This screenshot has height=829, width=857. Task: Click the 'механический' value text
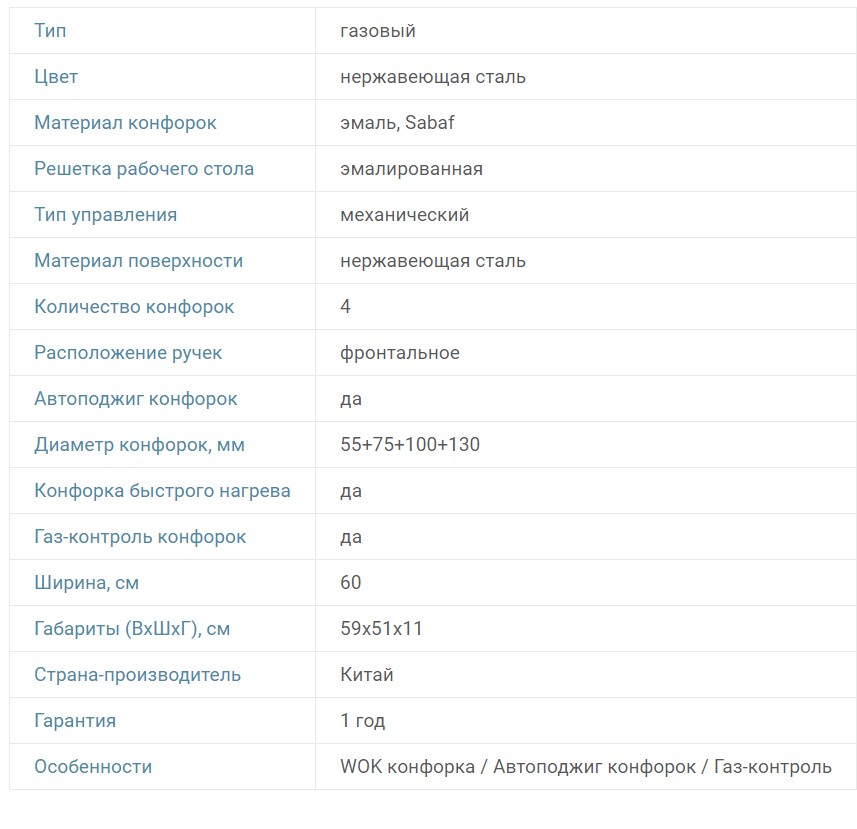(404, 215)
